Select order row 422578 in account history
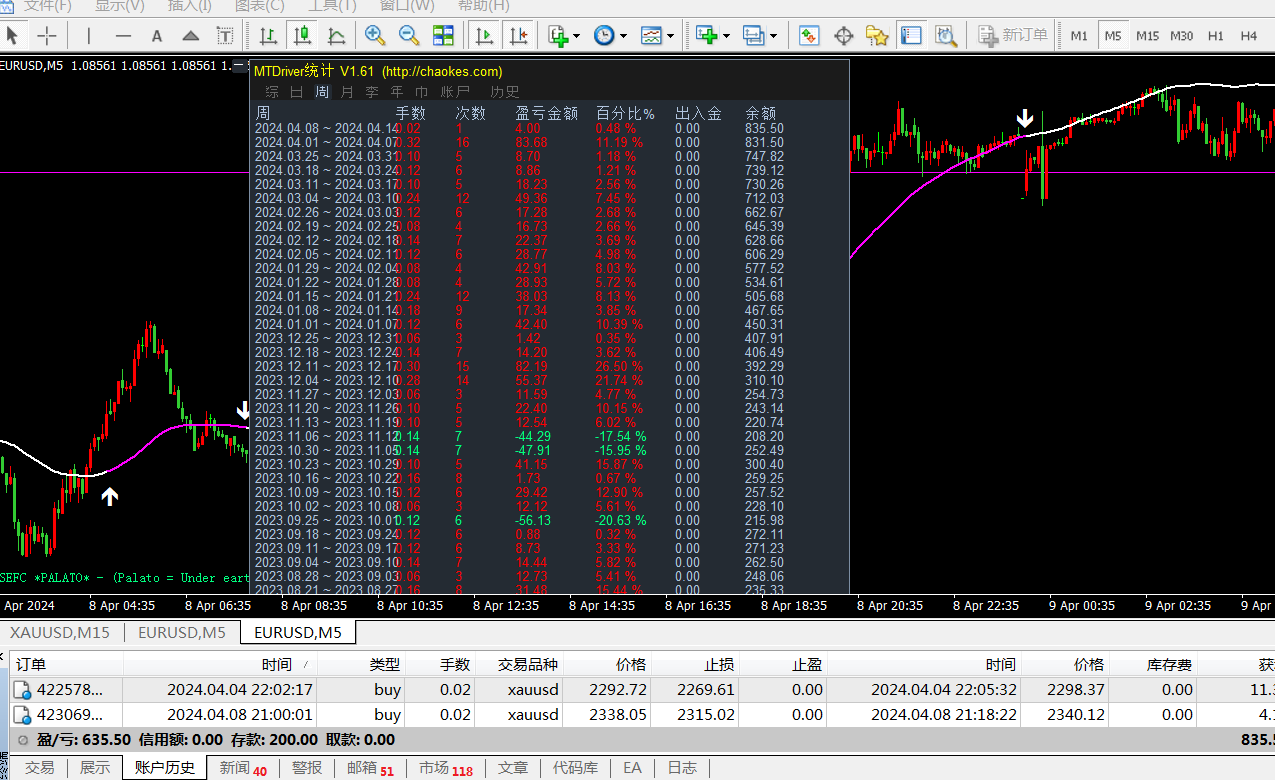Viewport: 1275px width, 780px height. (x=642, y=689)
